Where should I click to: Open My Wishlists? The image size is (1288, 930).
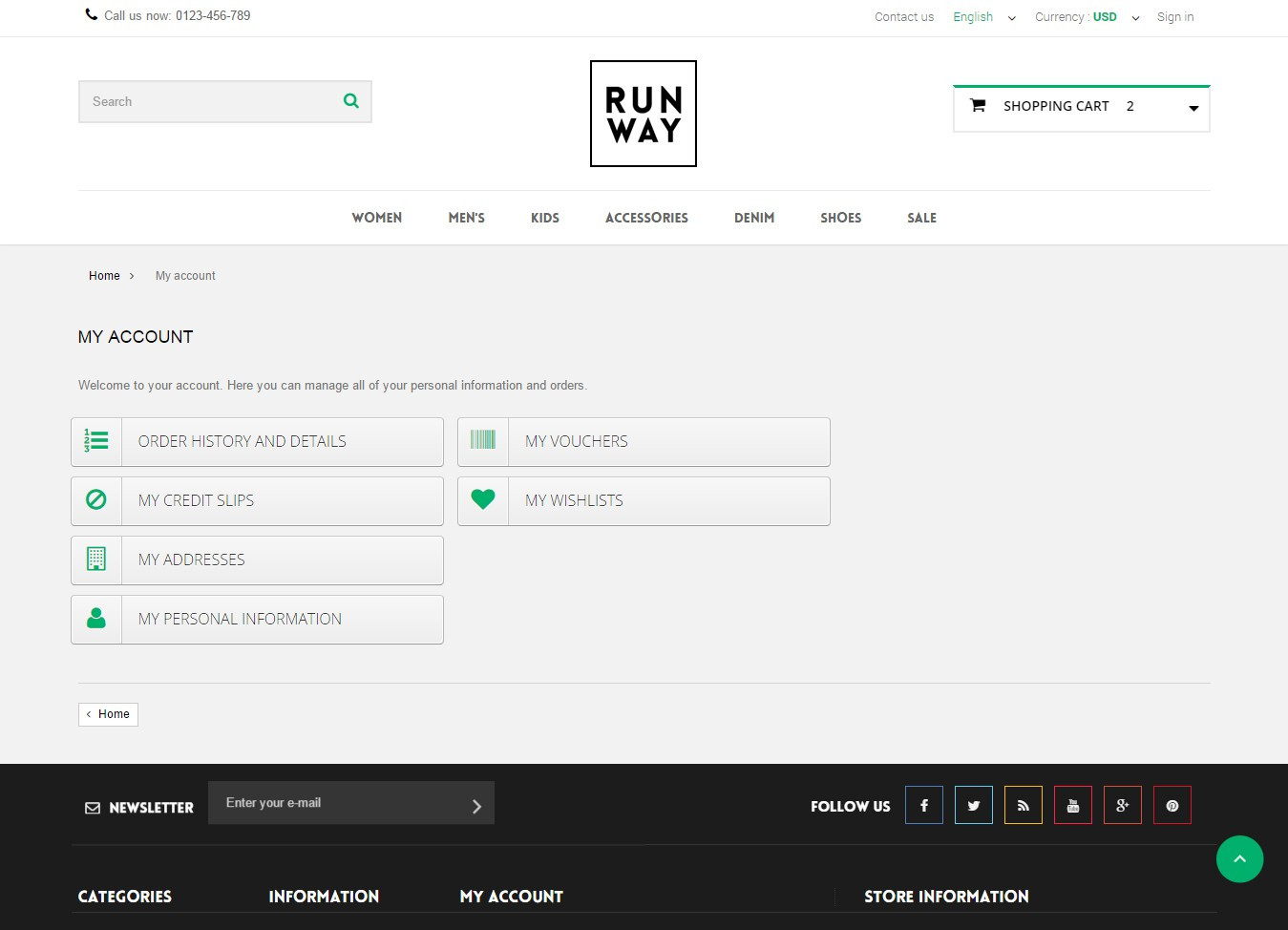pyautogui.click(x=644, y=501)
